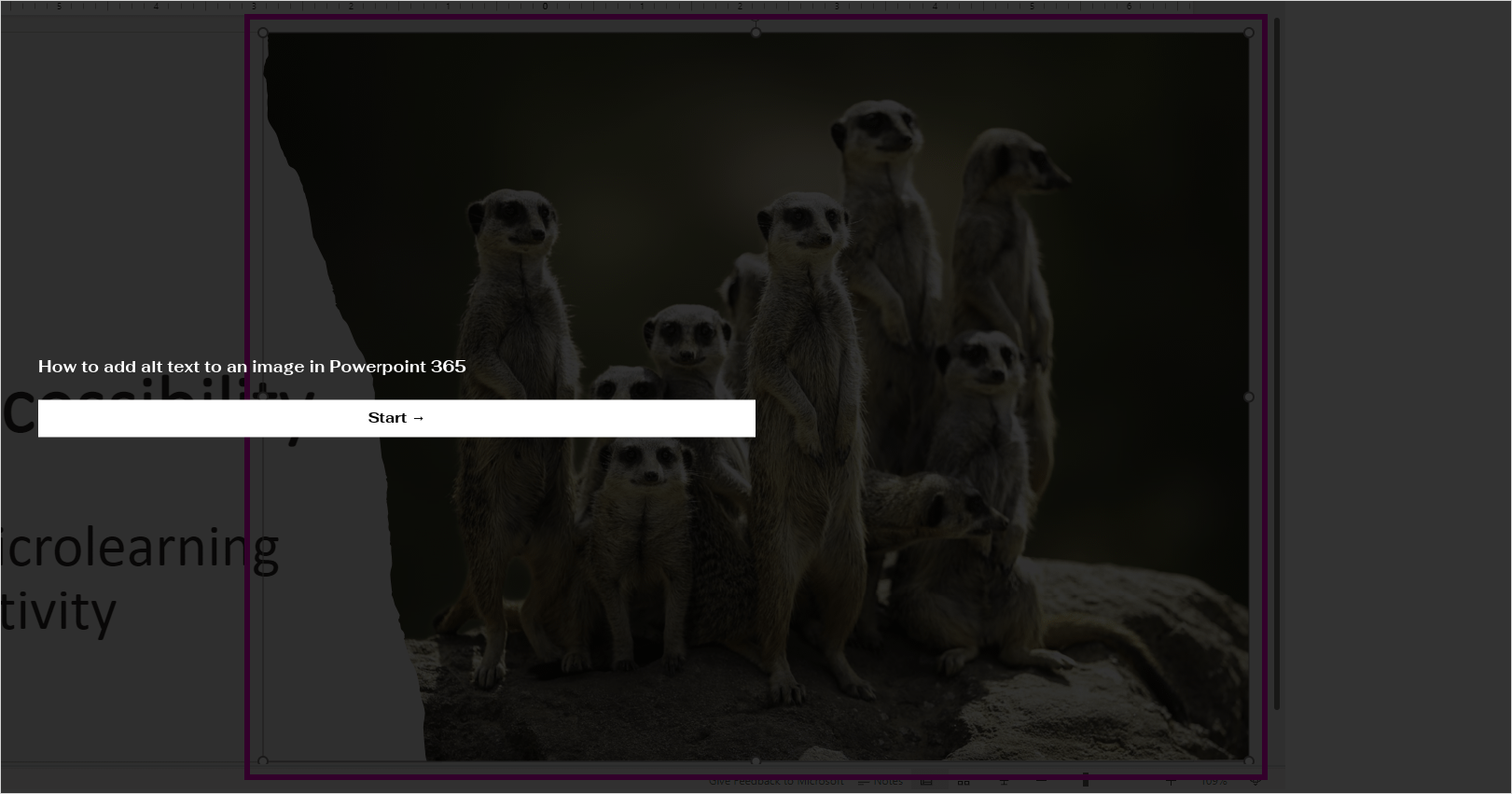
Task: Click the vertical scrollbar beside the slide
Action: coord(1276,364)
